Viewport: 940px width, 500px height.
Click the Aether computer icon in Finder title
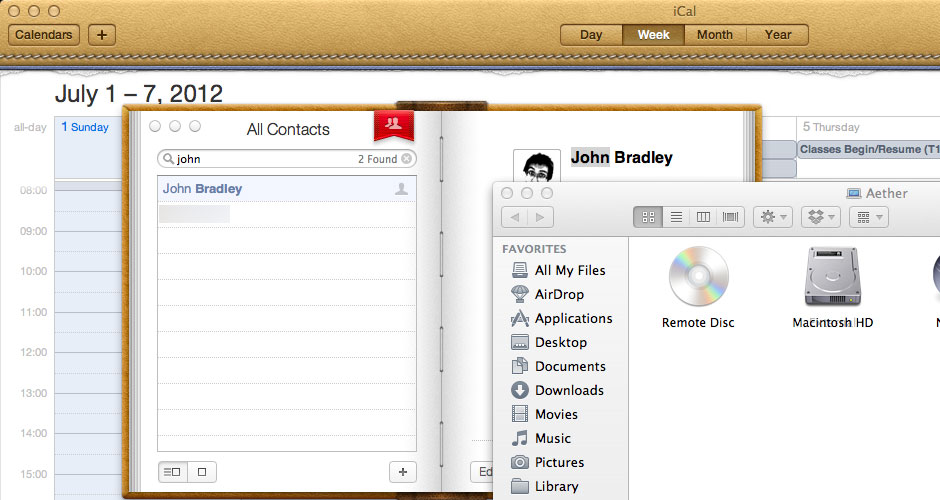click(854, 193)
